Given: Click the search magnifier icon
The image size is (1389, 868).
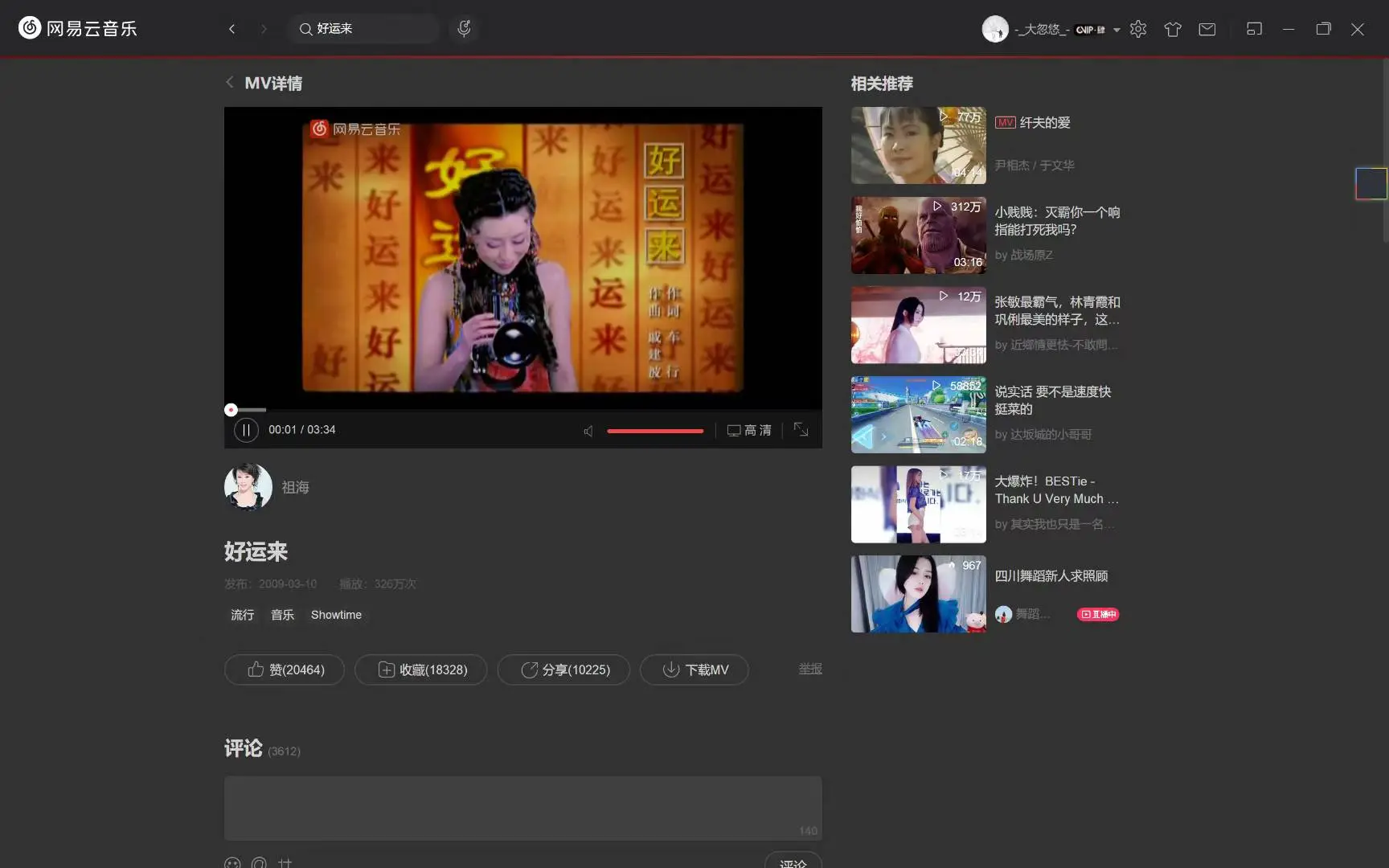Looking at the screenshot, I should click(x=305, y=29).
